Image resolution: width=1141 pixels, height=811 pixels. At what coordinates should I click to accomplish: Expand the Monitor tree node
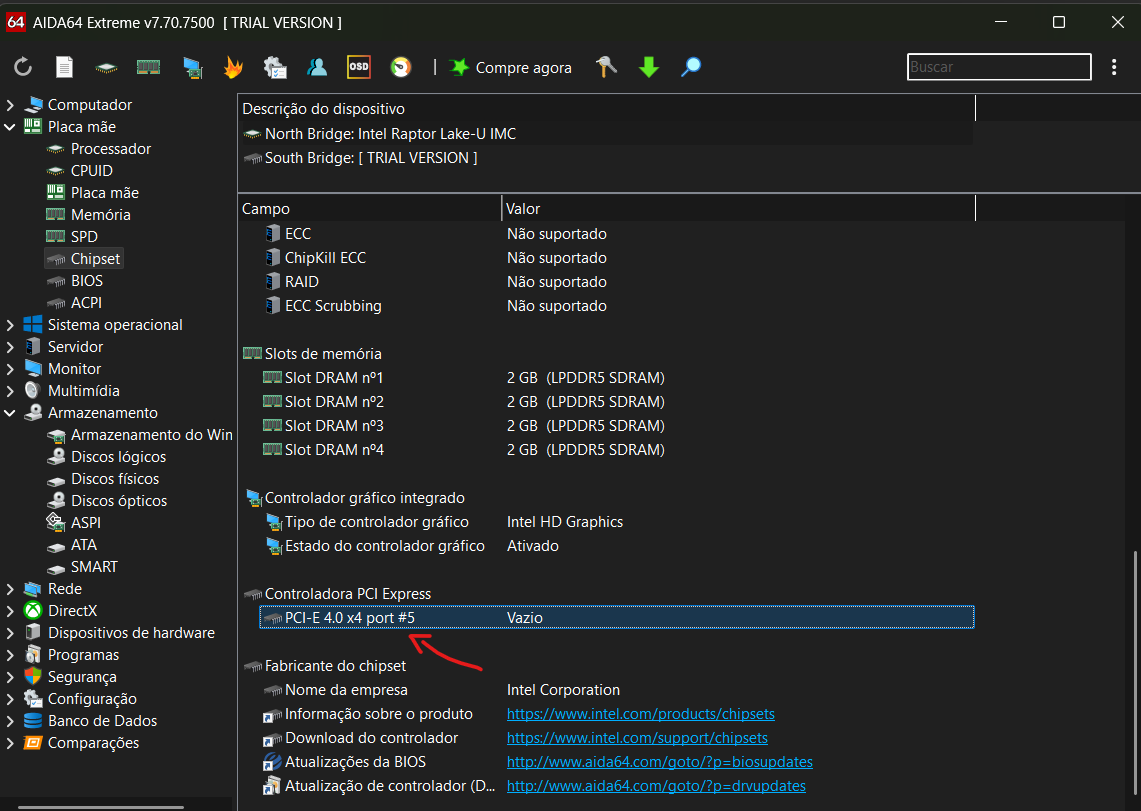pos(10,369)
